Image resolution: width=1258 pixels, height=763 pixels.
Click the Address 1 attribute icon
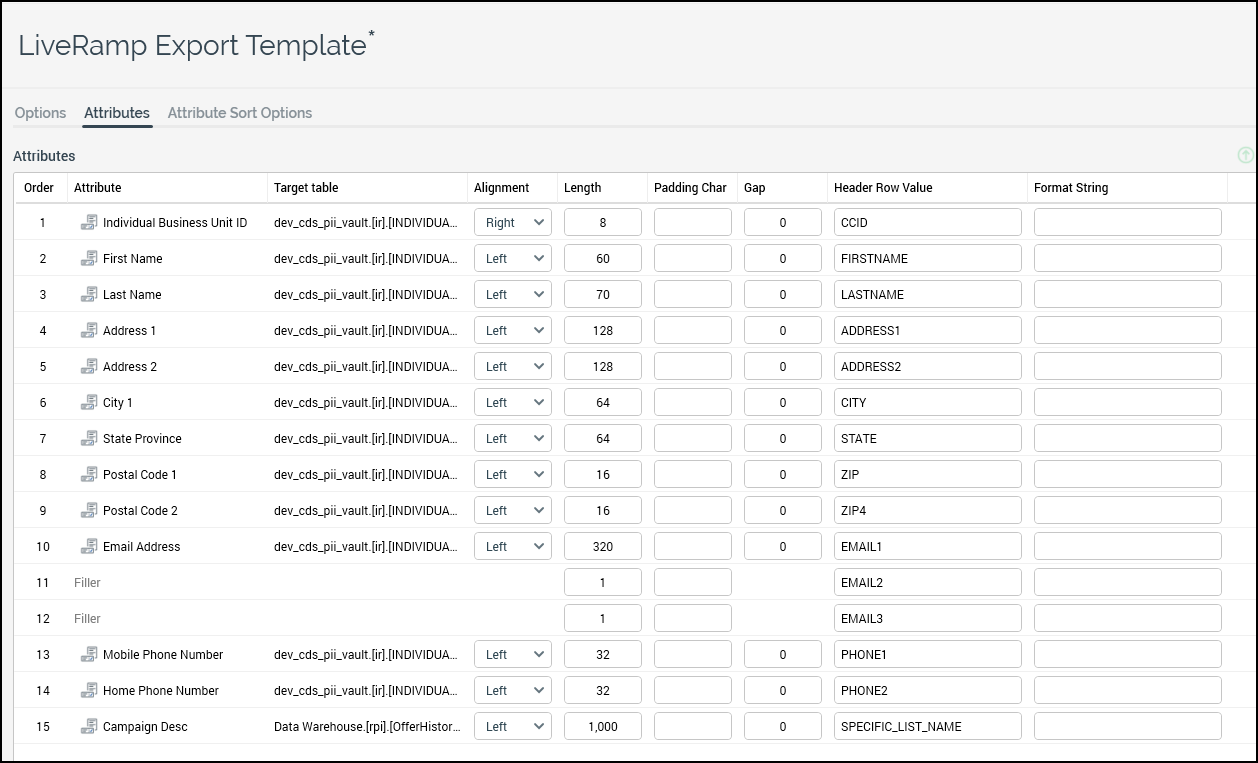(x=89, y=330)
